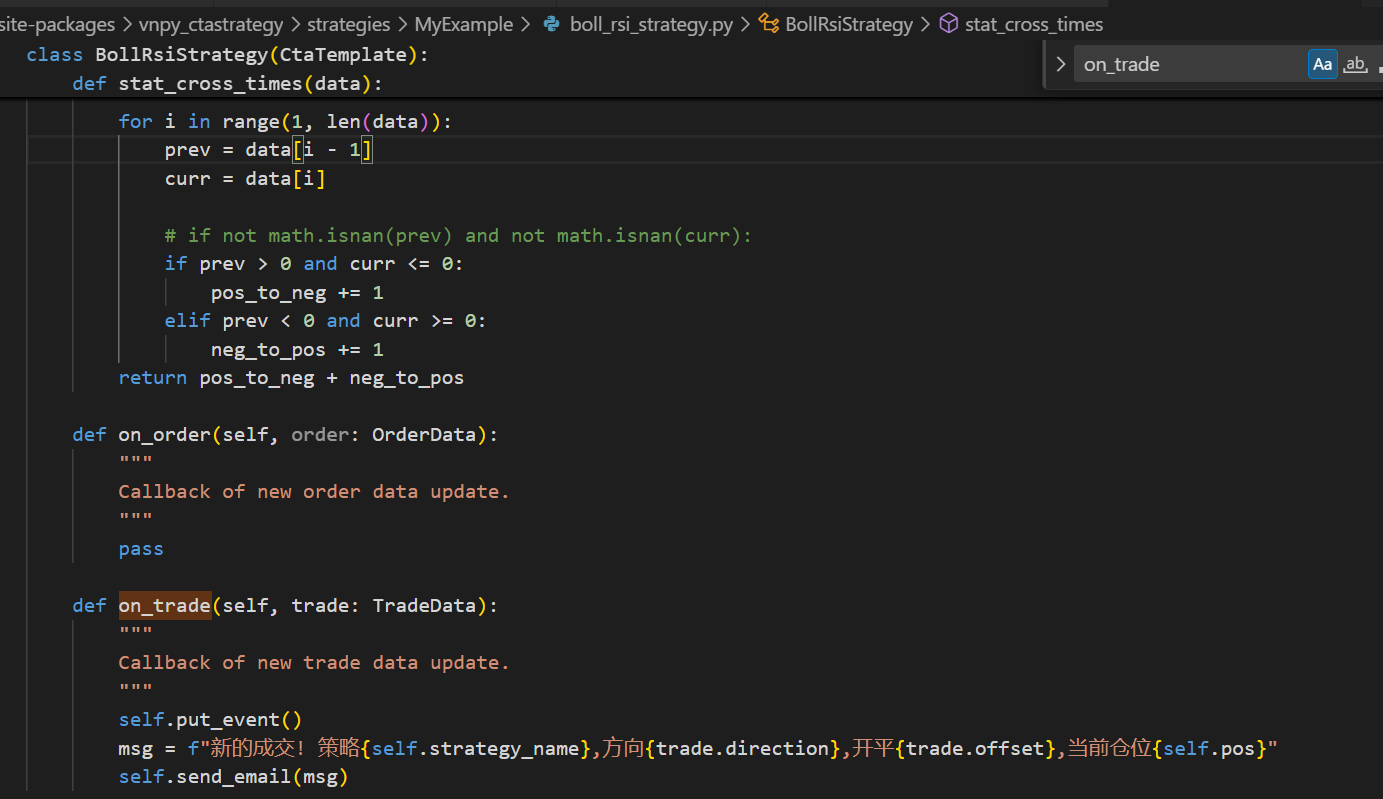Click docstring Callback of new order data update
The image size is (1383, 799).
(314, 492)
